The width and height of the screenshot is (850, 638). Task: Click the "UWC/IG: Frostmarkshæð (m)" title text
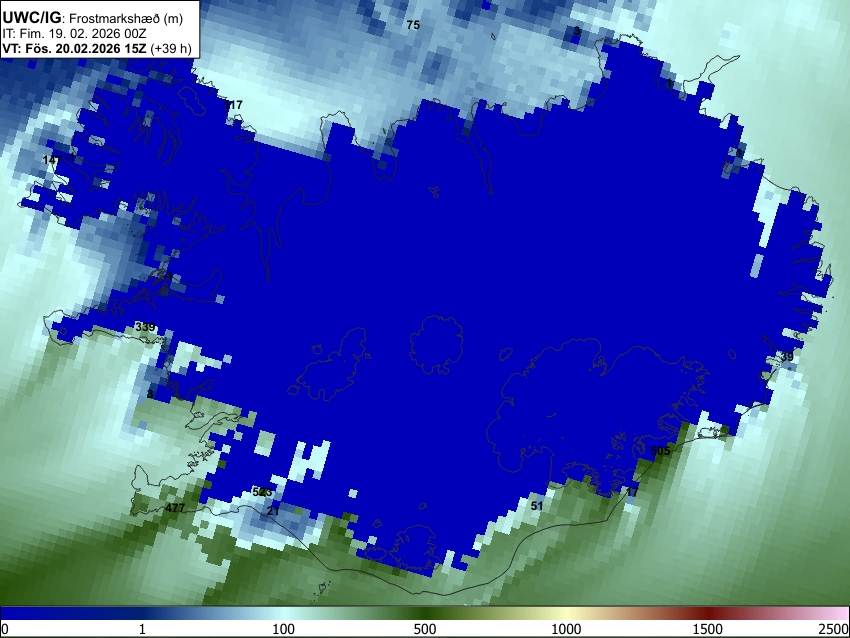pyautogui.click(x=93, y=18)
